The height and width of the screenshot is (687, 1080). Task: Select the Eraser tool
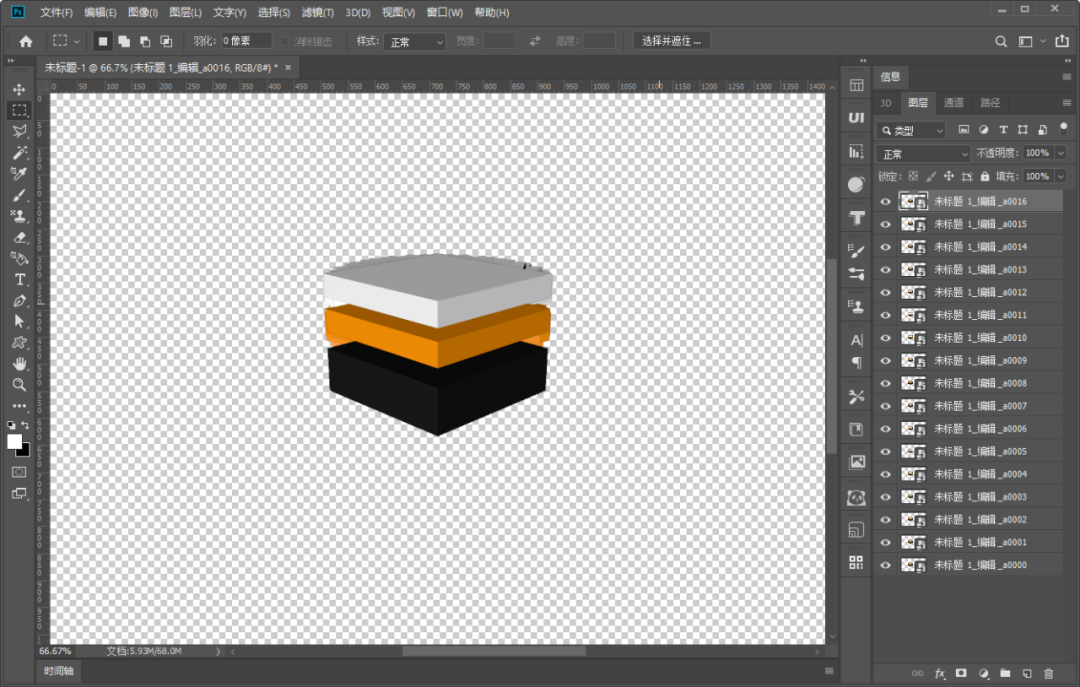(19, 237)
